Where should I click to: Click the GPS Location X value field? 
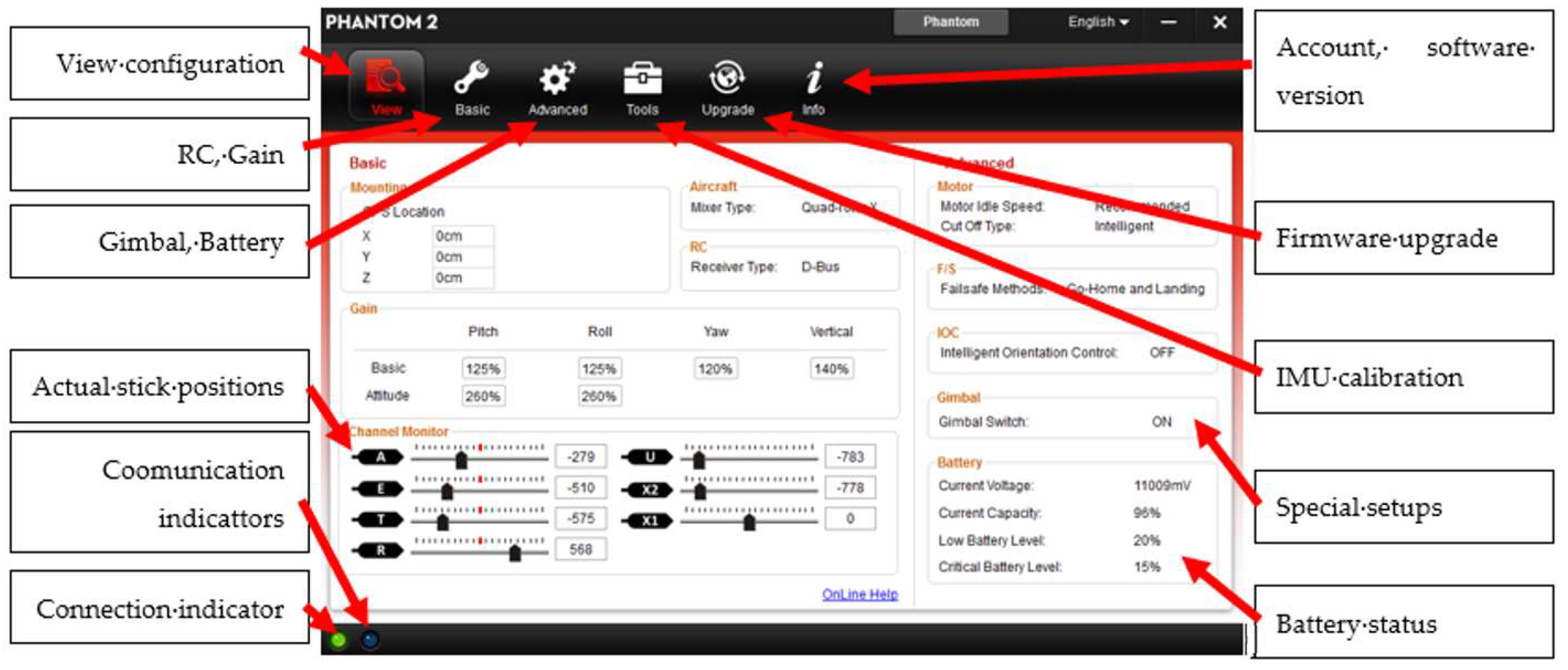coord(463,236)
